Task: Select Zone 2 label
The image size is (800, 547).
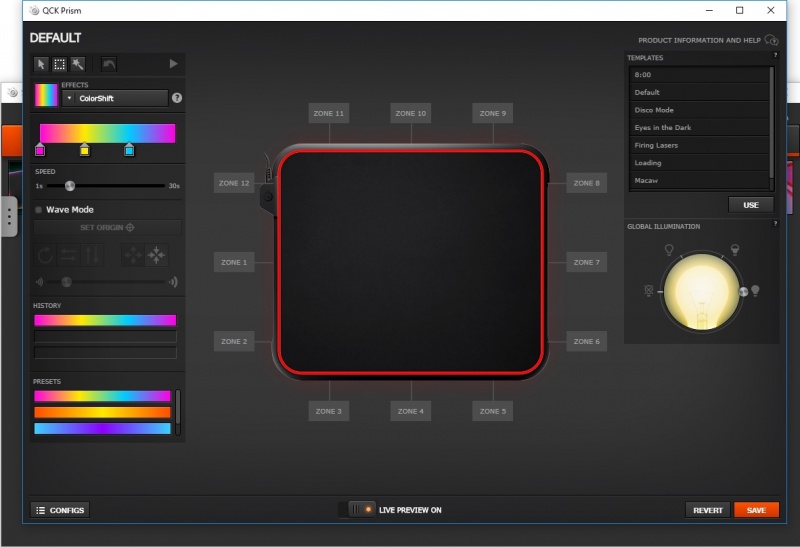Action: [x=234, y=341]
